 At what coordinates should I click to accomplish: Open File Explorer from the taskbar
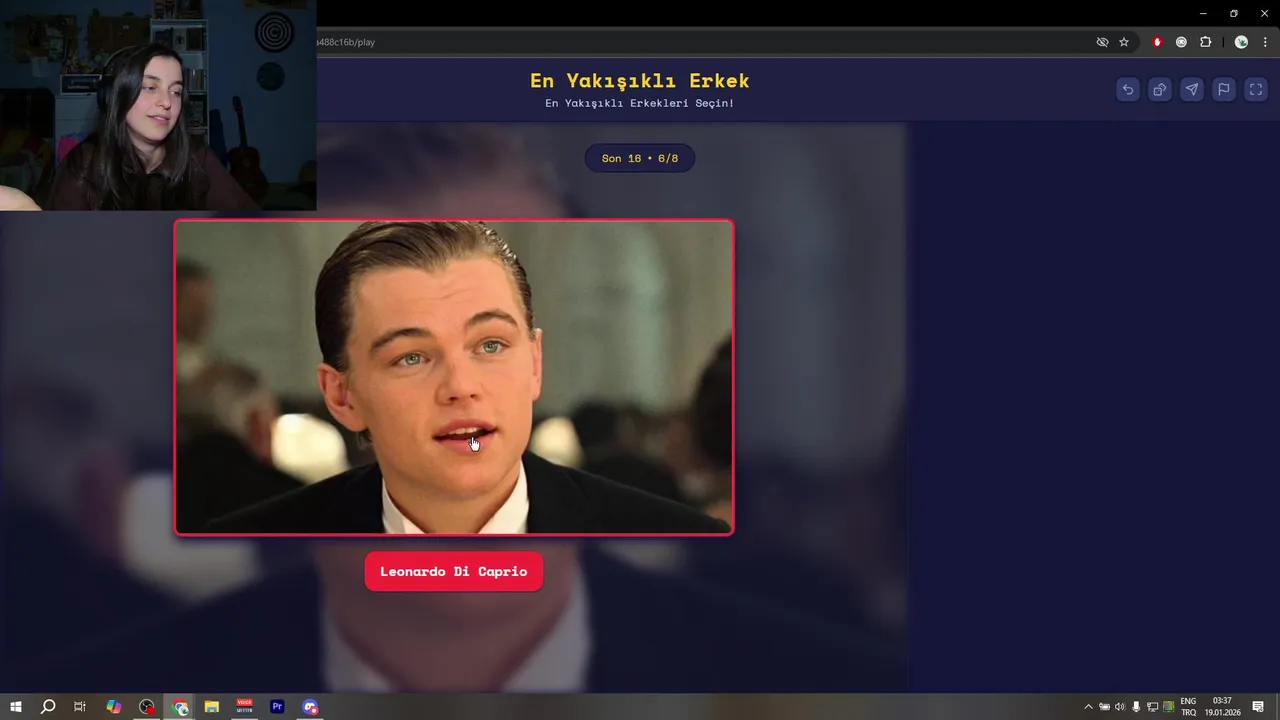click(212, 707)
